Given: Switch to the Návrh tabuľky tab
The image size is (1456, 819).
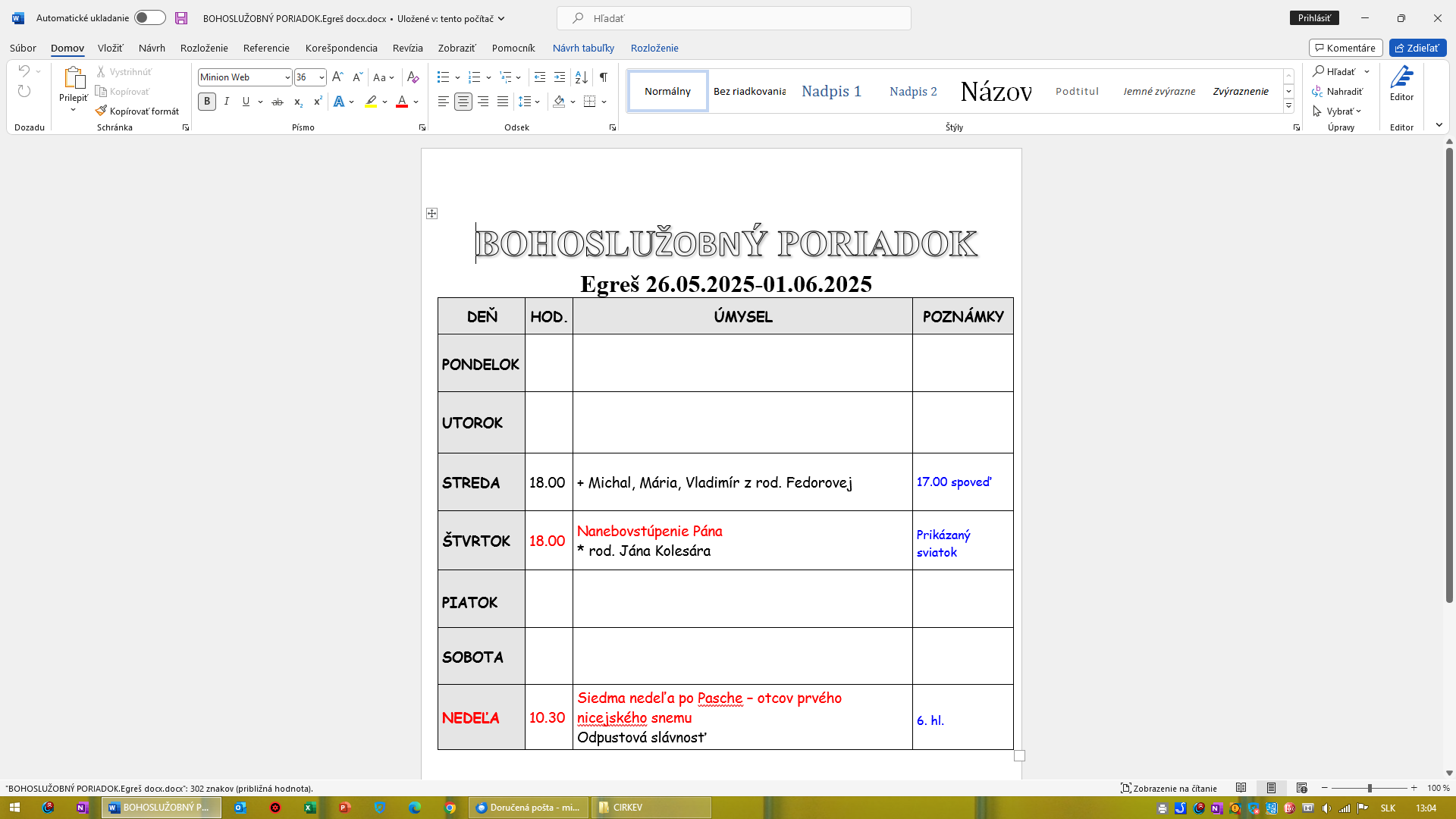Looking at the screenshot, I should pyautogui.click(x=583, y=48).
